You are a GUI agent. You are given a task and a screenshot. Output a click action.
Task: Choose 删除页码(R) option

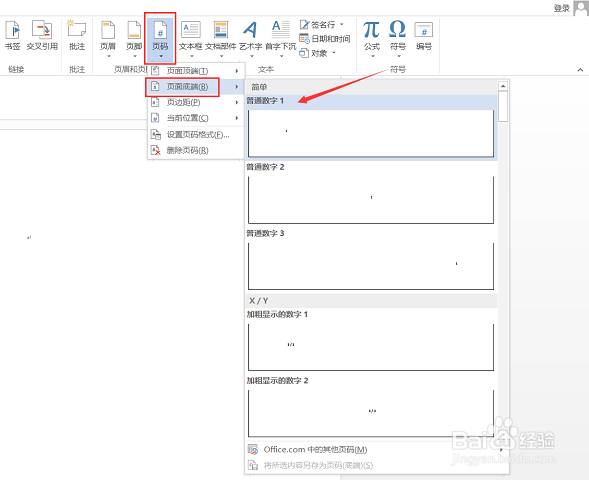pyautogui.click(x=195, y=150)
